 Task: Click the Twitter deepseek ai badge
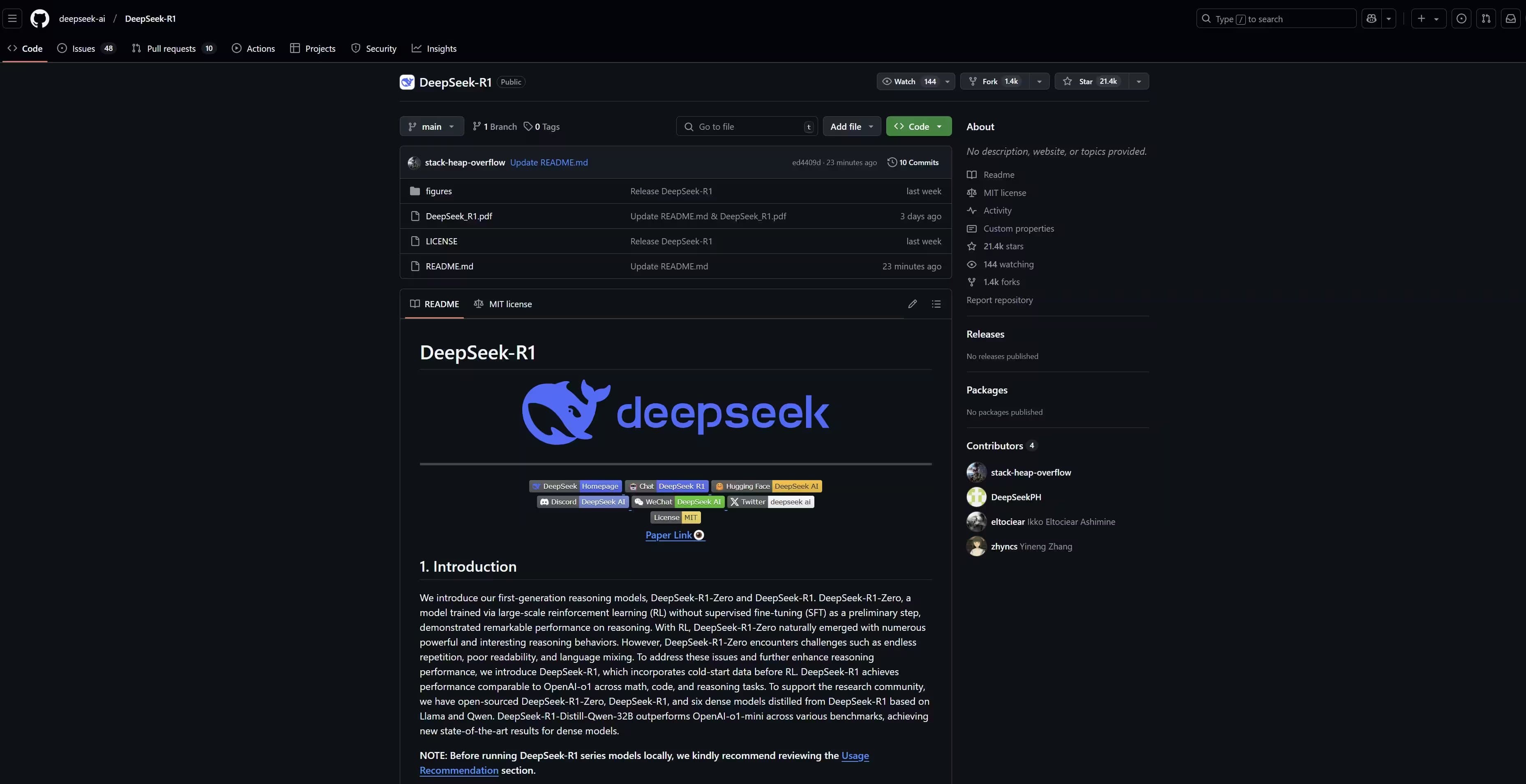(x=771, y=501)
